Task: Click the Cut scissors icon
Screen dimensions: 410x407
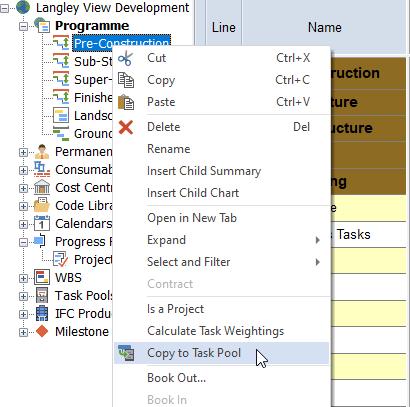Action: 126,58
